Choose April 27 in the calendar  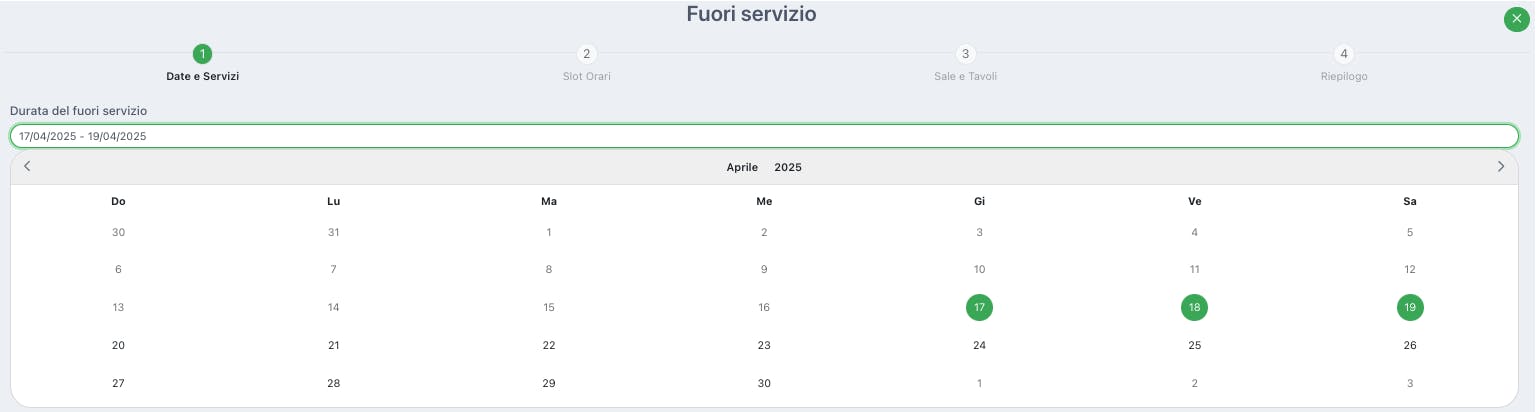pos(118,384)
